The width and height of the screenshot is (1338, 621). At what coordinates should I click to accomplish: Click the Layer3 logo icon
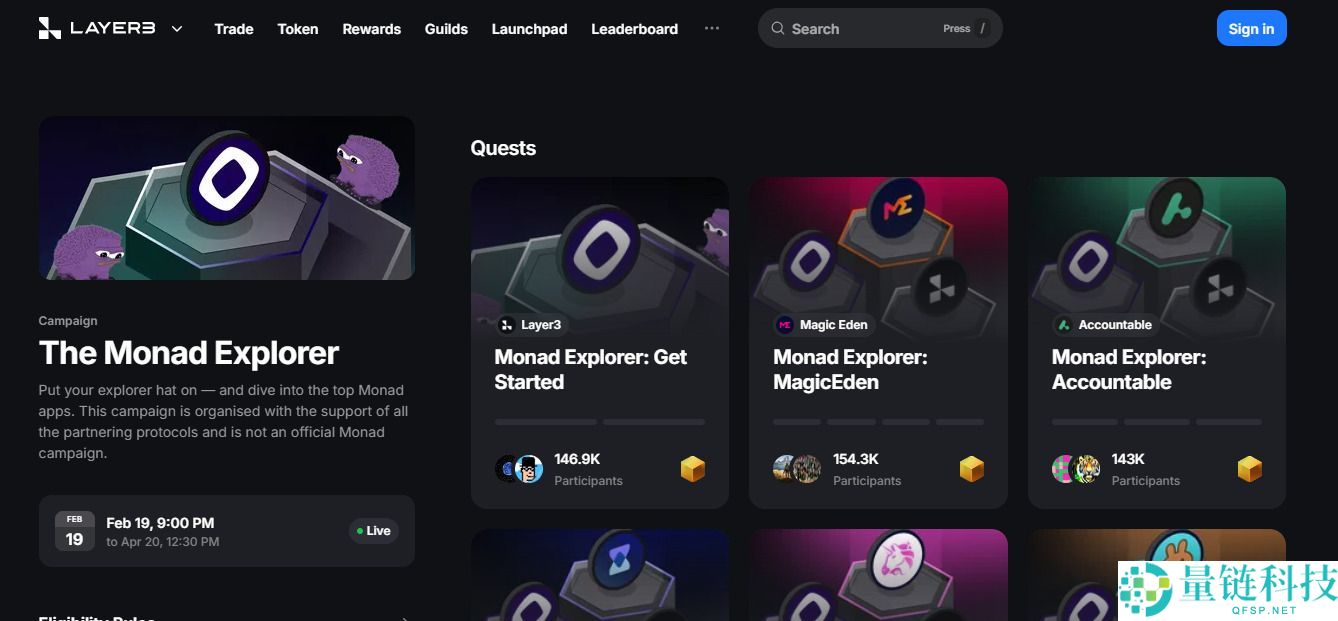click(49, 28)
